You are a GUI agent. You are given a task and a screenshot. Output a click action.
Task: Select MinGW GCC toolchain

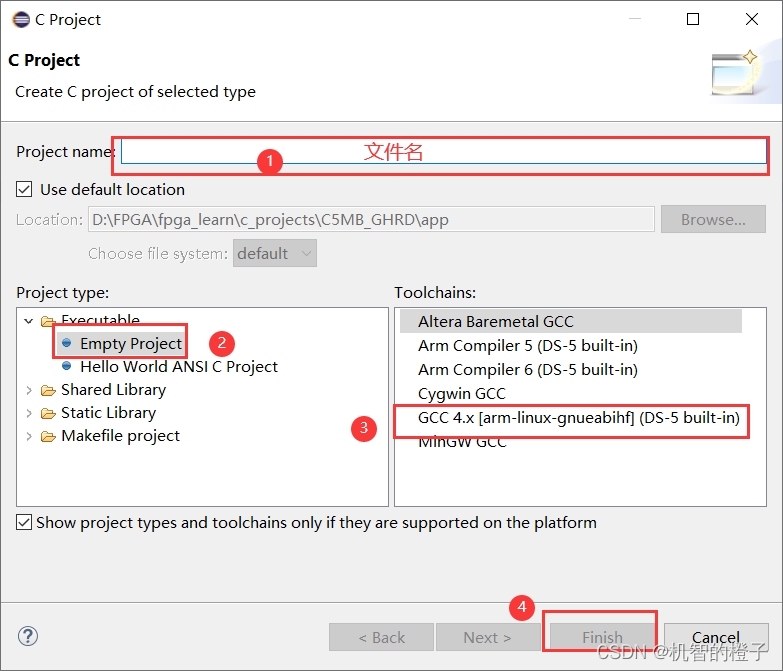coord(462,442)
